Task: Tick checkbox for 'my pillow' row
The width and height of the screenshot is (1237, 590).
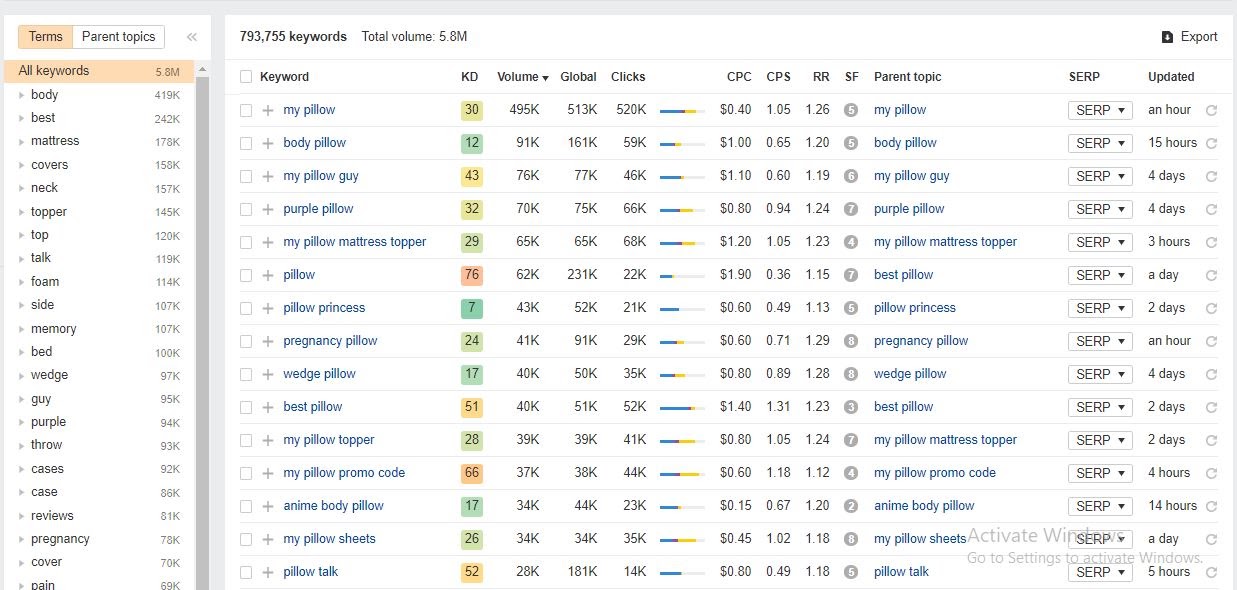Action: click(246, 110)
